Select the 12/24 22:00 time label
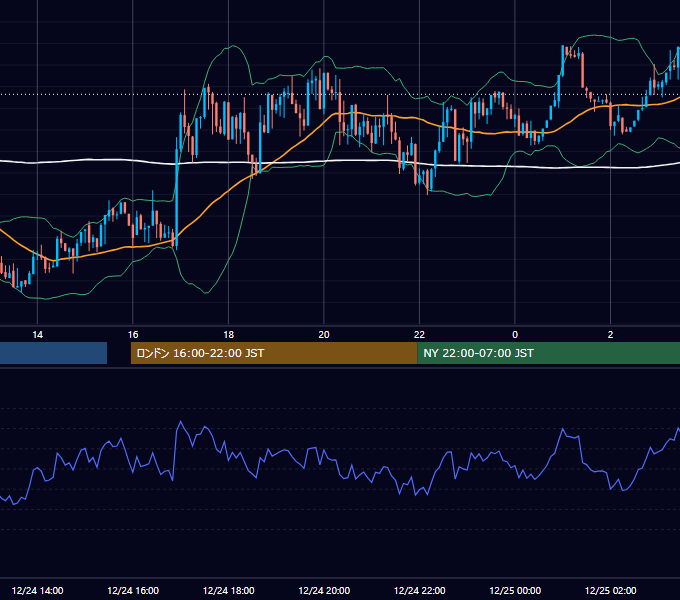The image size is (680, 600). pyautogui.click(x=419, y=590)
